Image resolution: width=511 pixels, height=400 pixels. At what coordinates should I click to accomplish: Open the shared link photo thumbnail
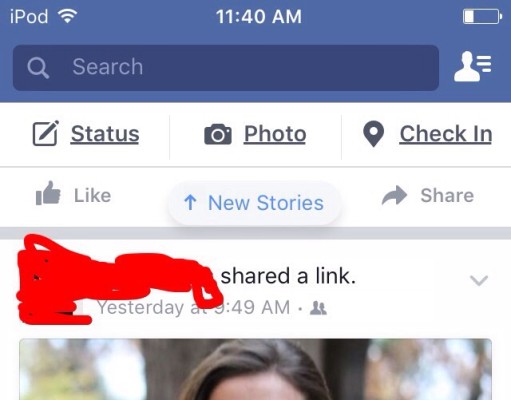[x=255, y=369]
